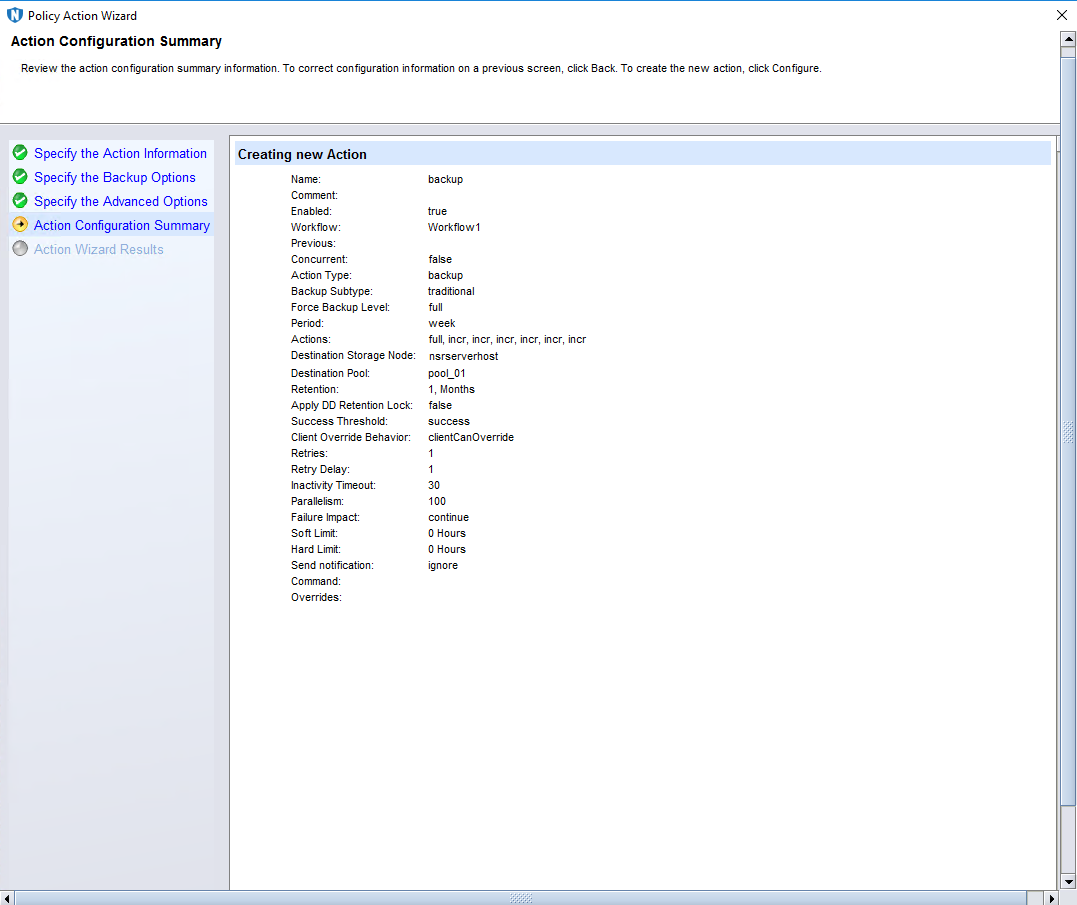The width and height of the screenshot is (1077, 905).
Task: Click the vertical scrollbar up arrow
Action: (x=1068, y=38)
